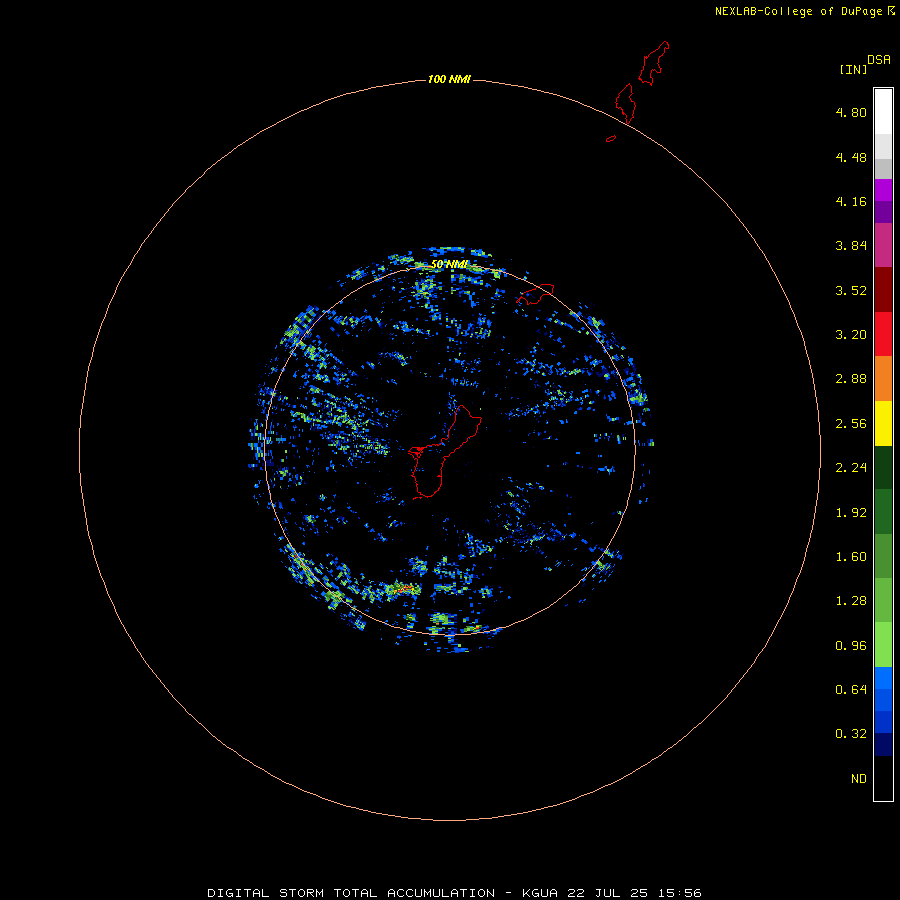Select the 2.88 legend value
The height and width of the screenshot is (900, 900).
(x=851, y=379)
